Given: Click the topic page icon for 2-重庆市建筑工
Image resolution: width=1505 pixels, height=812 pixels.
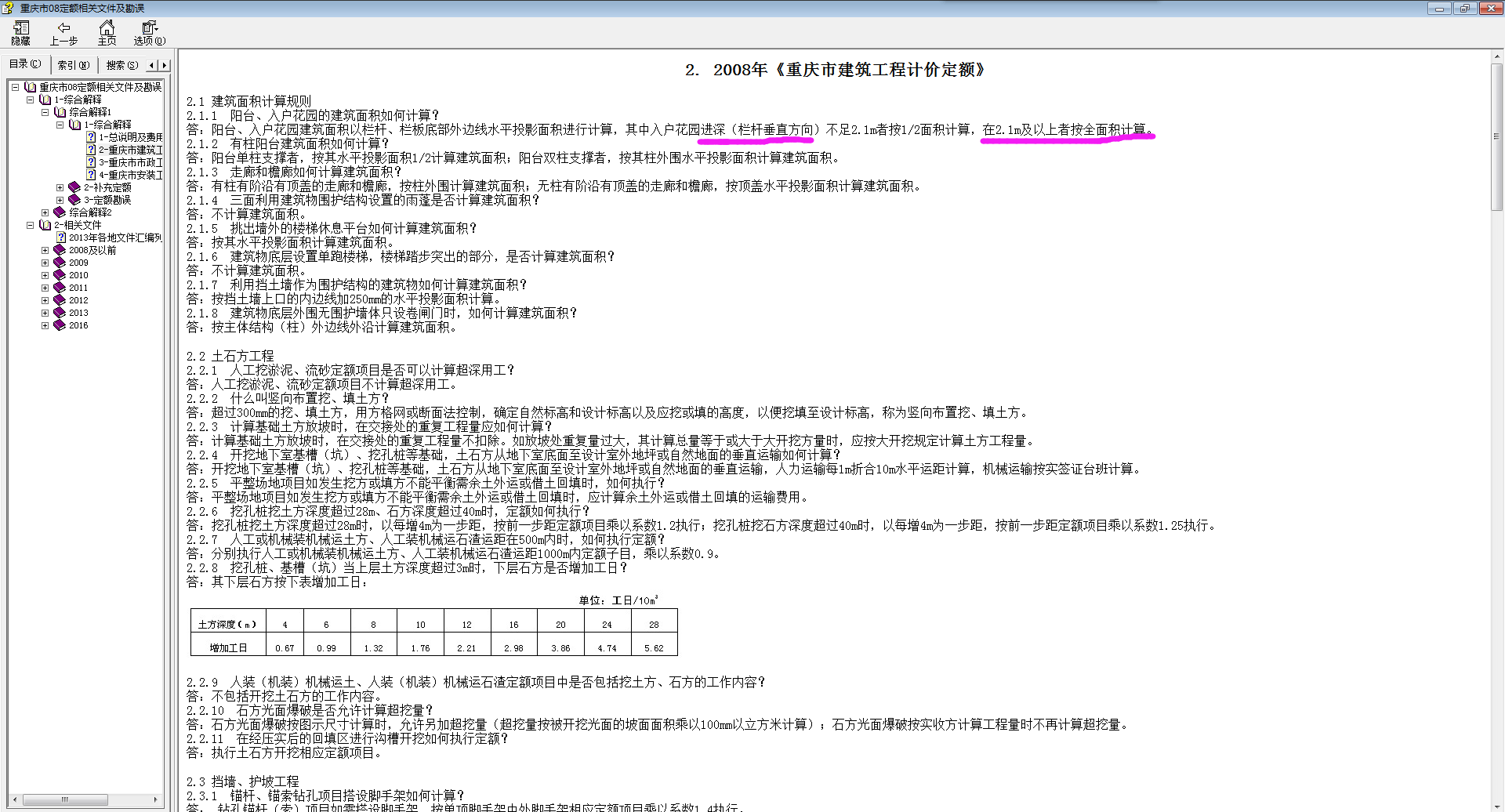Looking at the screenshot, I should click(x=91, y=150).
